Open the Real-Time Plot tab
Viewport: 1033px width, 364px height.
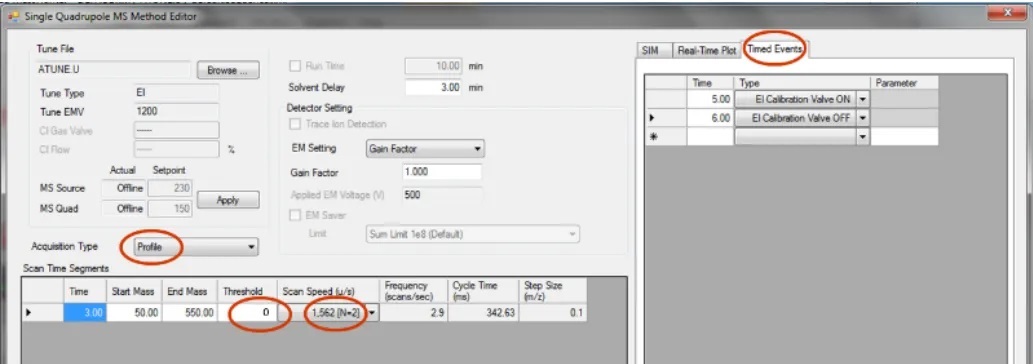click(x=707, y=51)
